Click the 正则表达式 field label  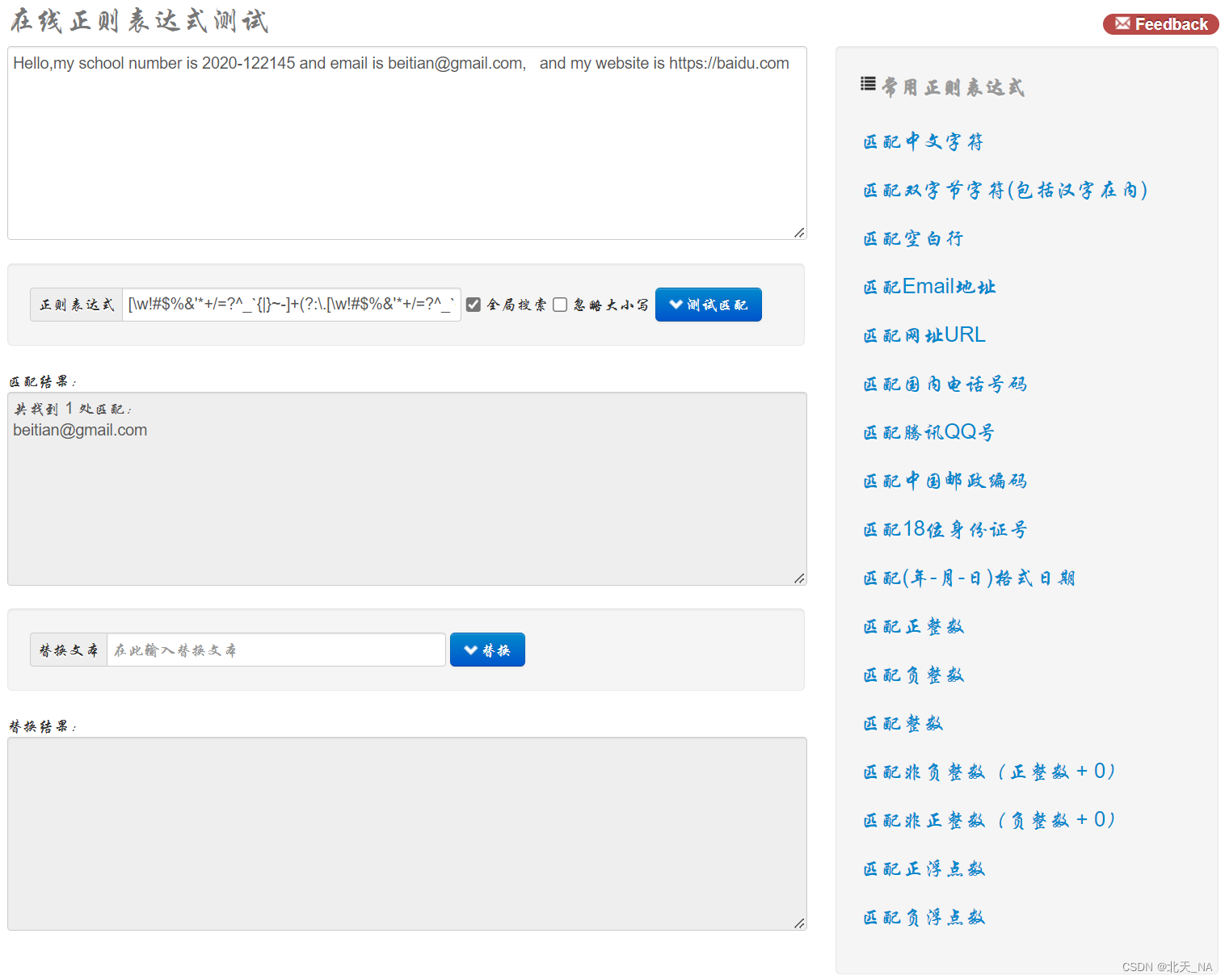[77, 305]
